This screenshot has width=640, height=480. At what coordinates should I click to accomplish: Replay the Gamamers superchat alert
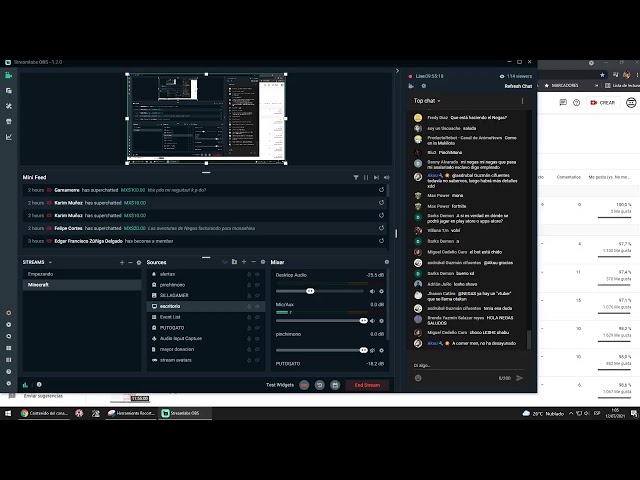(x=381, y=190)
